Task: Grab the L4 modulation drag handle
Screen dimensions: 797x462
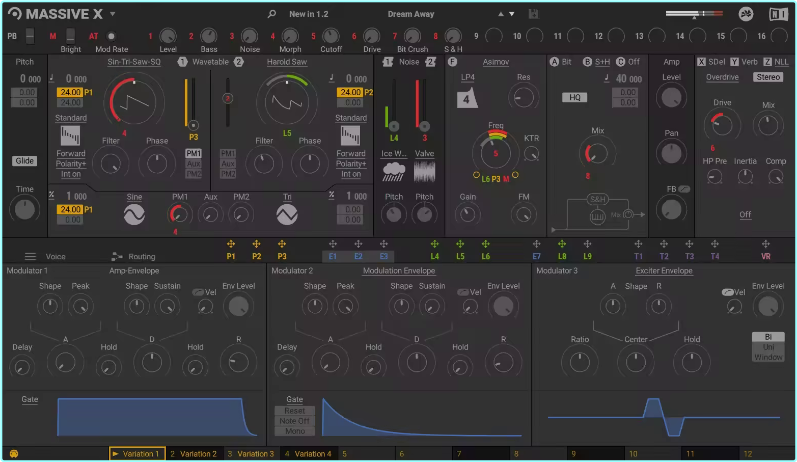Action: coord(435,244)
